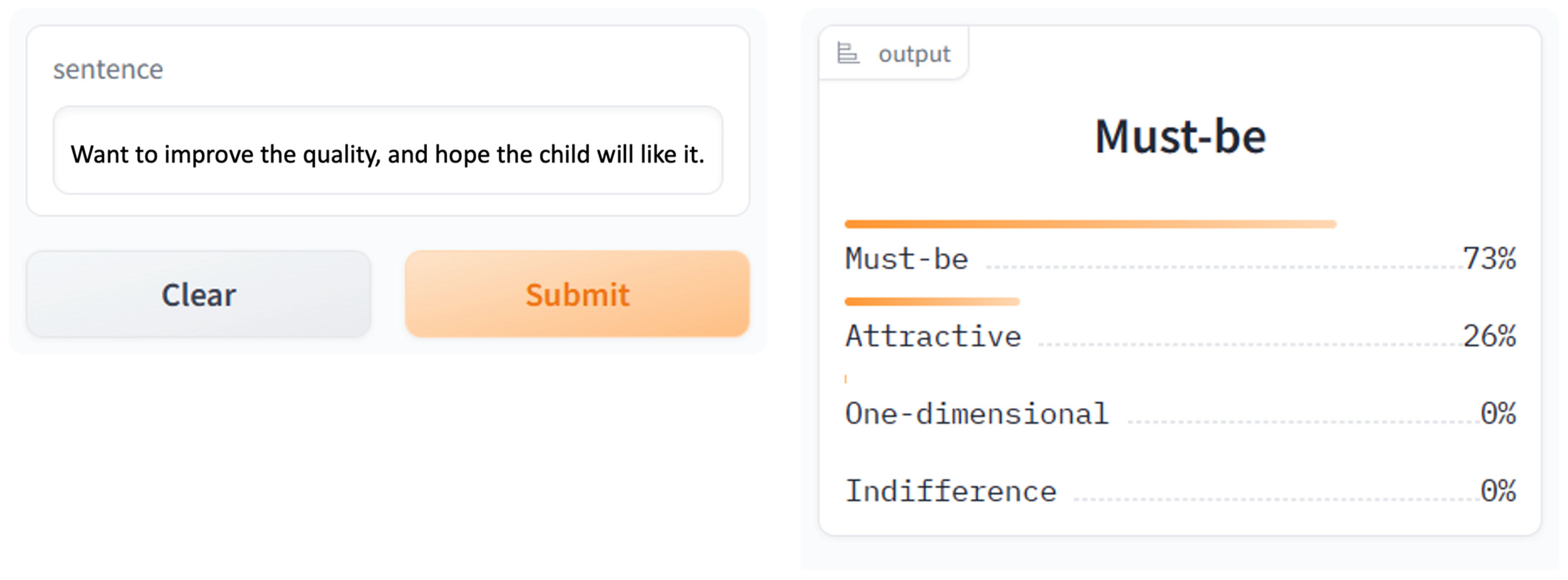Click the 26% confidence value

coord(1489,336)
